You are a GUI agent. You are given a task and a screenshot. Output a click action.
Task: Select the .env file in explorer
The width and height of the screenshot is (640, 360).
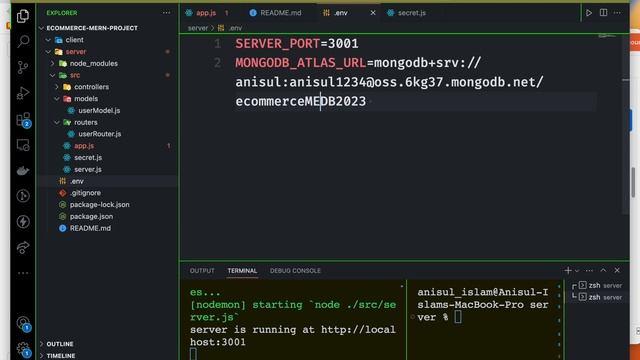[x=108, y=181]
